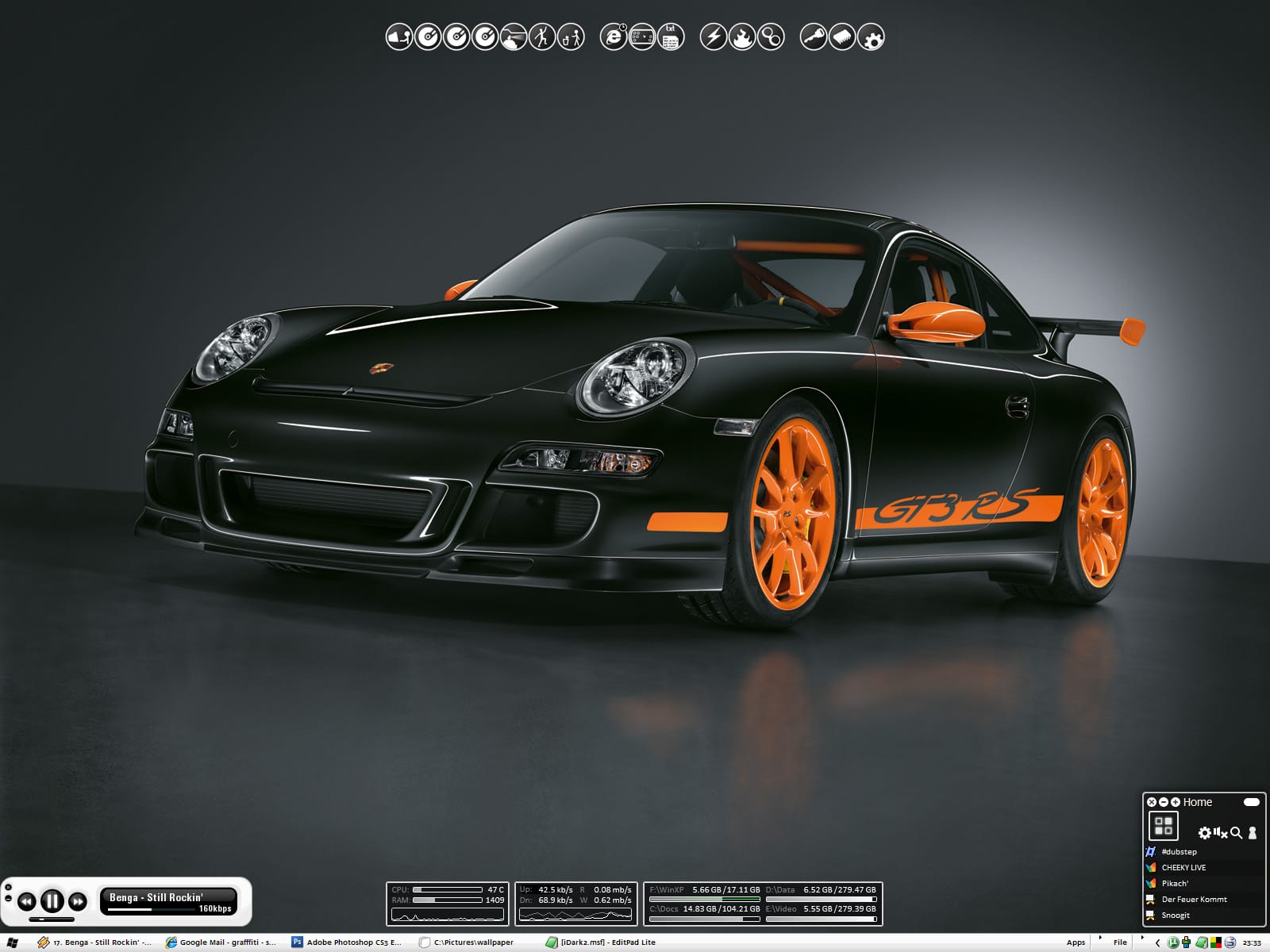Open the gear settings dock icon
This screenshot has height=952, width=1270.
point(871,36)
